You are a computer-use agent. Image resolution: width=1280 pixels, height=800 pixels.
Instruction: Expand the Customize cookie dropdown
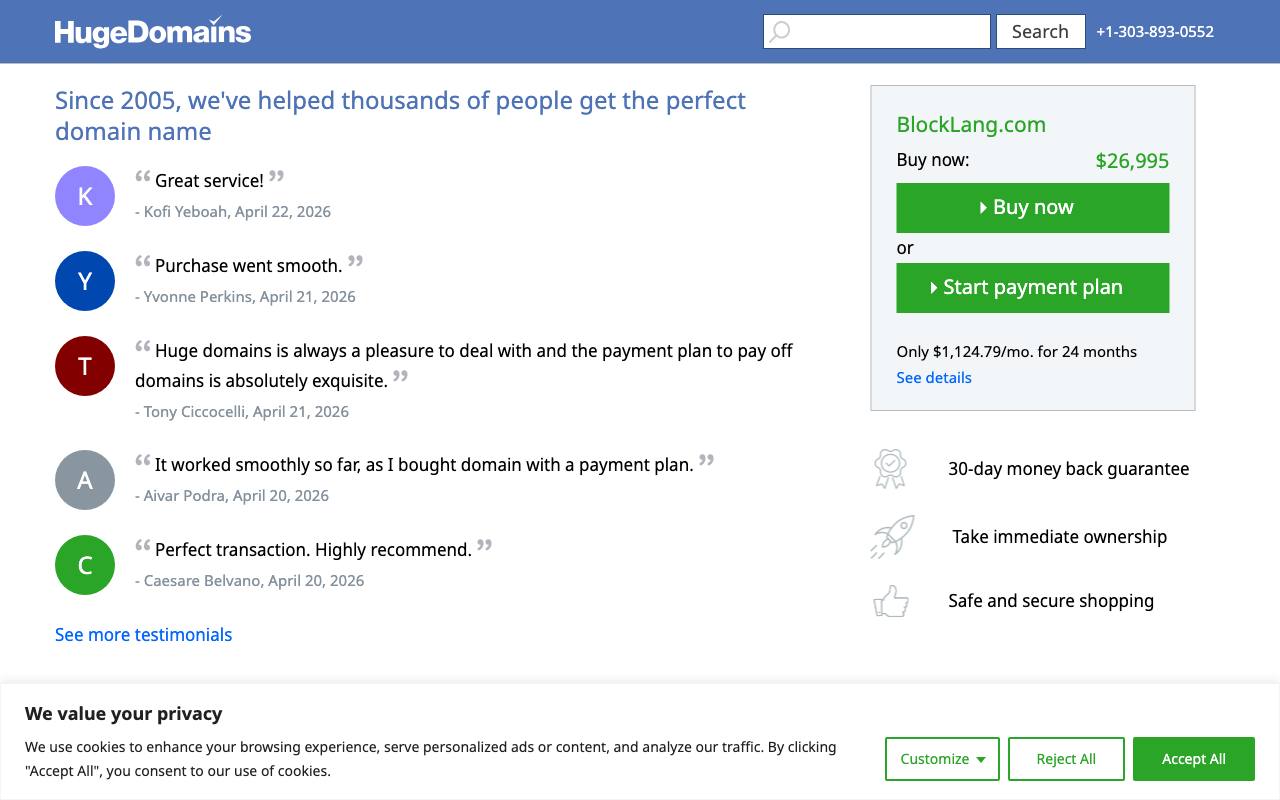pos(942,759)
